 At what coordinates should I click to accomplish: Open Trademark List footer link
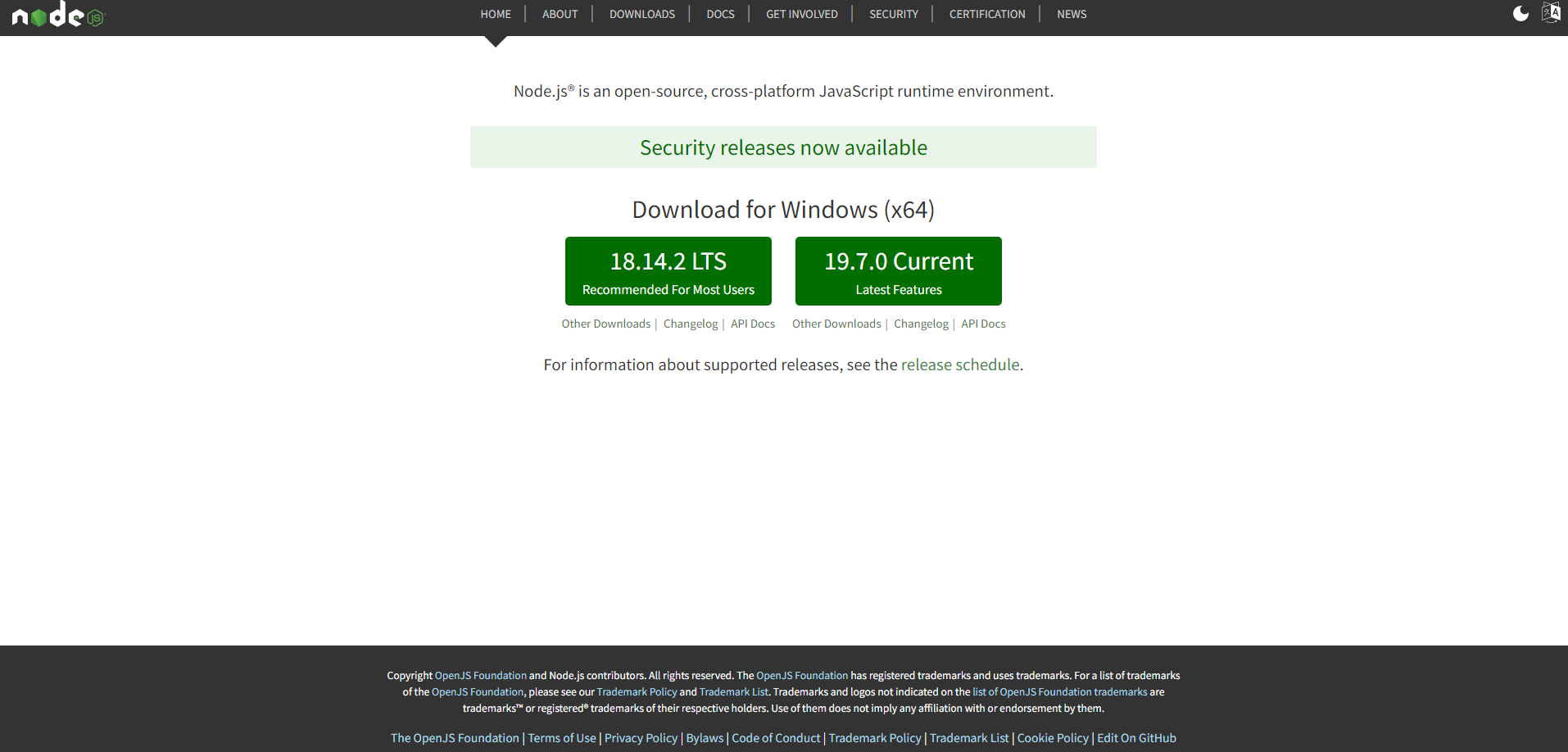coord(969,738)
